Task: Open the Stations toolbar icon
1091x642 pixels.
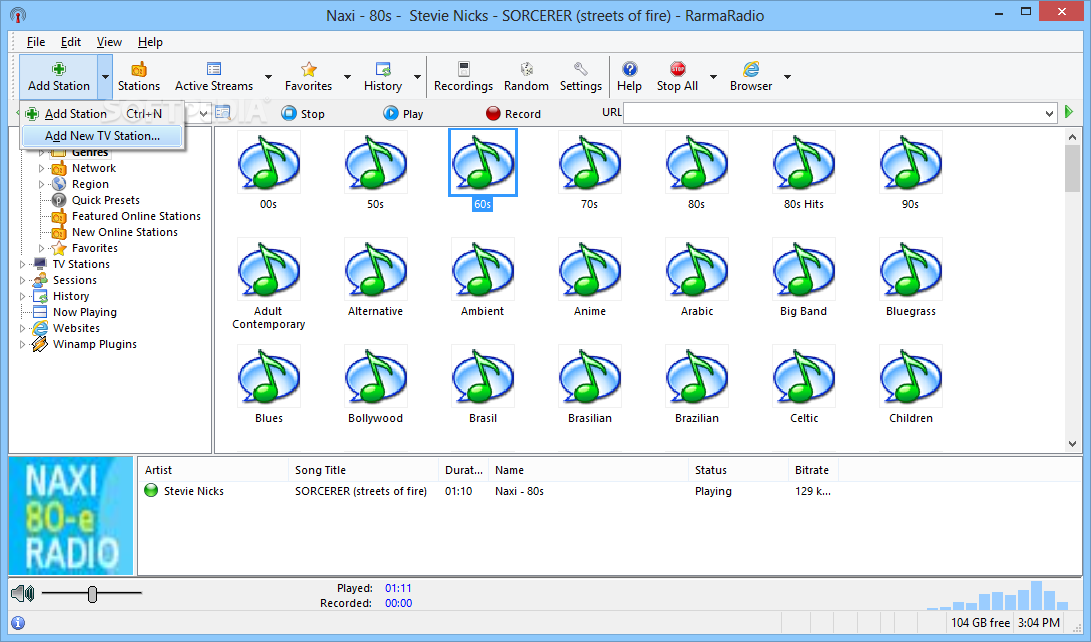Action: (138, 77)
